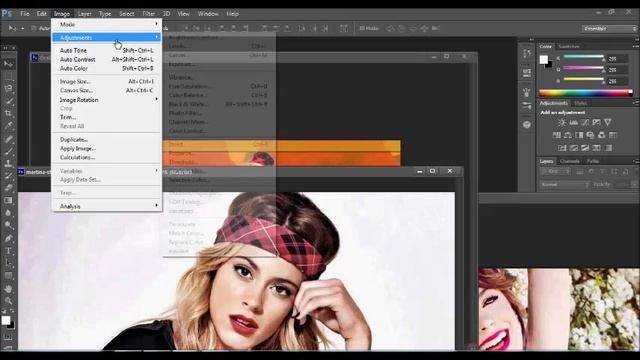Add a Channel Mixer adjustment

(x=601, y=135)
